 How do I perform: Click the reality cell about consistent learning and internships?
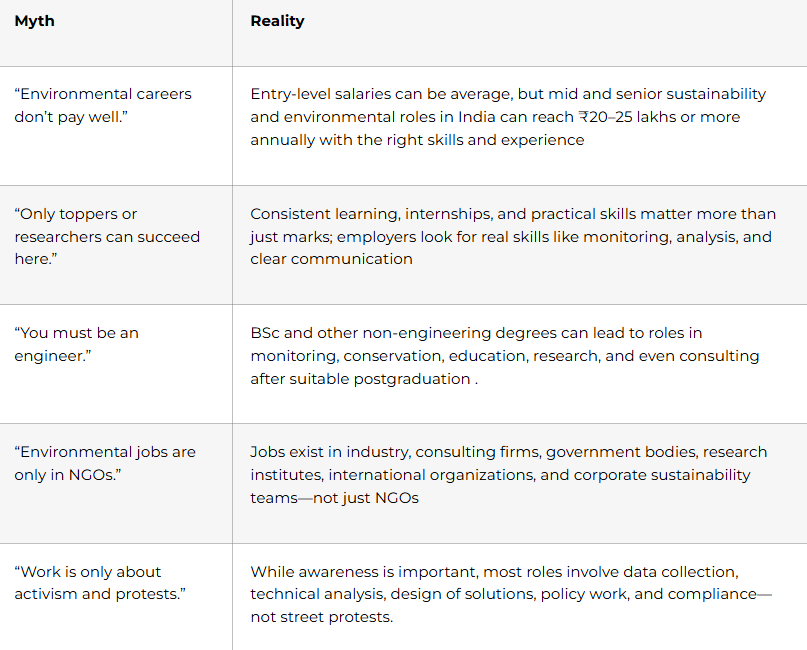(512, 236)
